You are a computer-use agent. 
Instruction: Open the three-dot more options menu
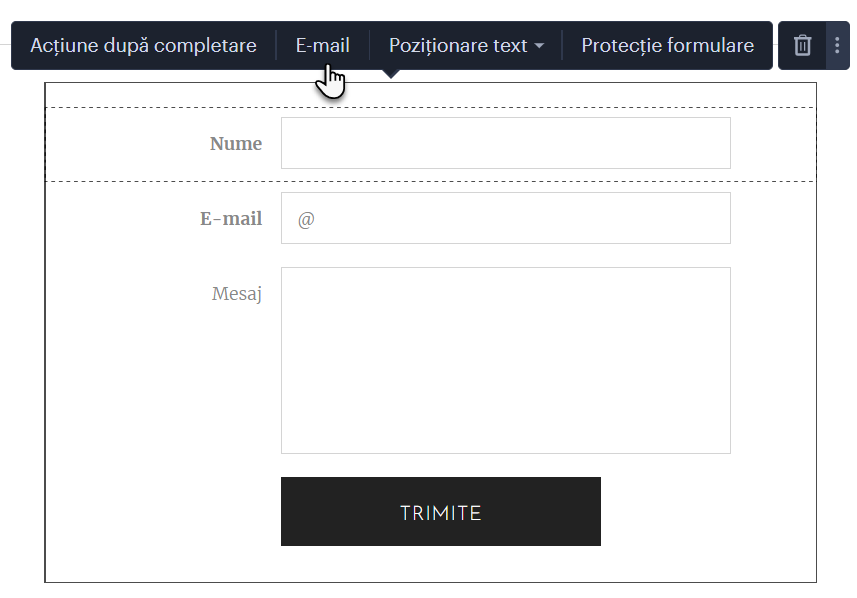pyautogui.click(x=837, y=45)
